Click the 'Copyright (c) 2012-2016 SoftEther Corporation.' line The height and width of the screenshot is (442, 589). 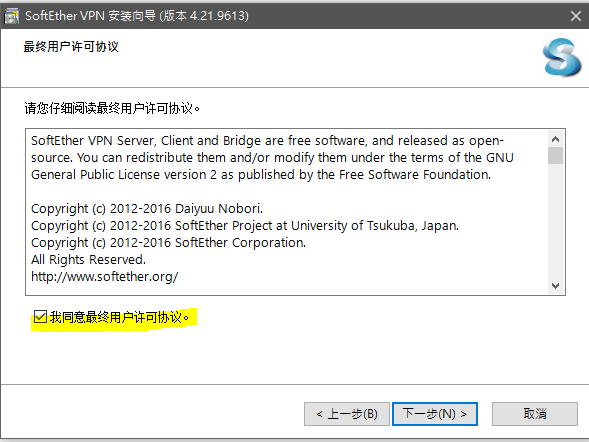pyautogui.click(x=168, y=243)
